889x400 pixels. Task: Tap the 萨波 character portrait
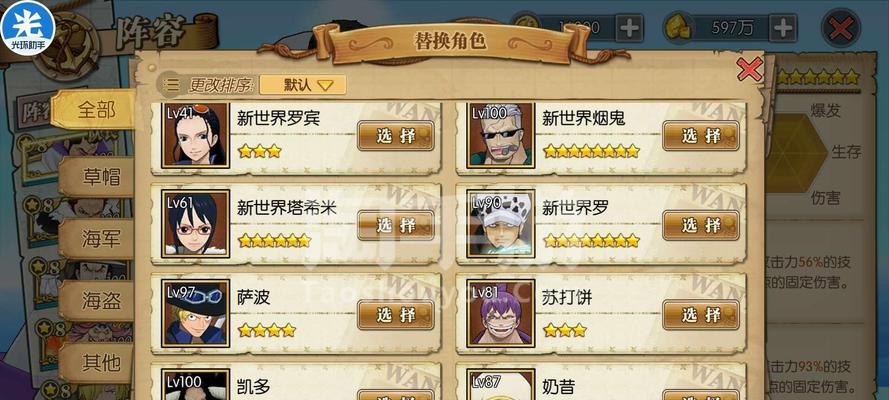[x=195, y=313]
